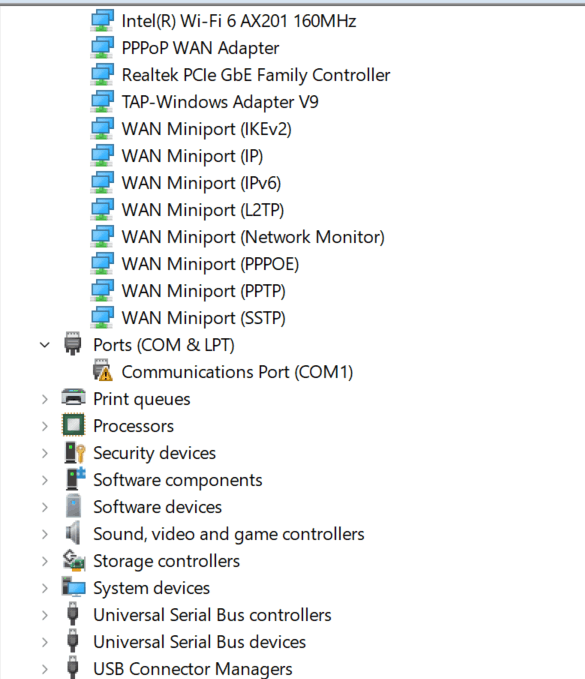585x679 pixels.
Task: Select Communications Port (COM1) device
Action: pos(237,372)
